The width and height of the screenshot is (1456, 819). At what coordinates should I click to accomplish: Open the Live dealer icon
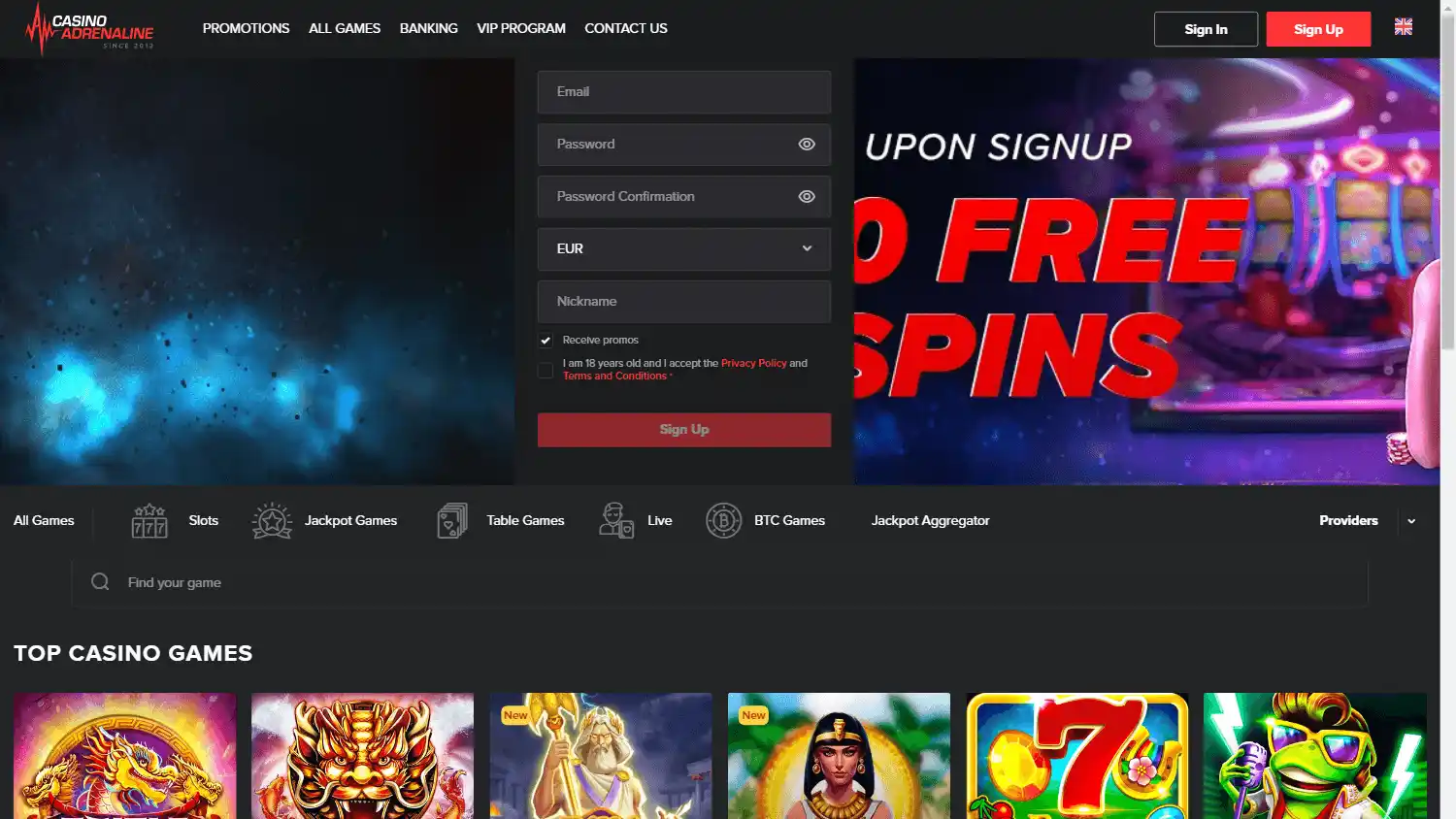615,521
